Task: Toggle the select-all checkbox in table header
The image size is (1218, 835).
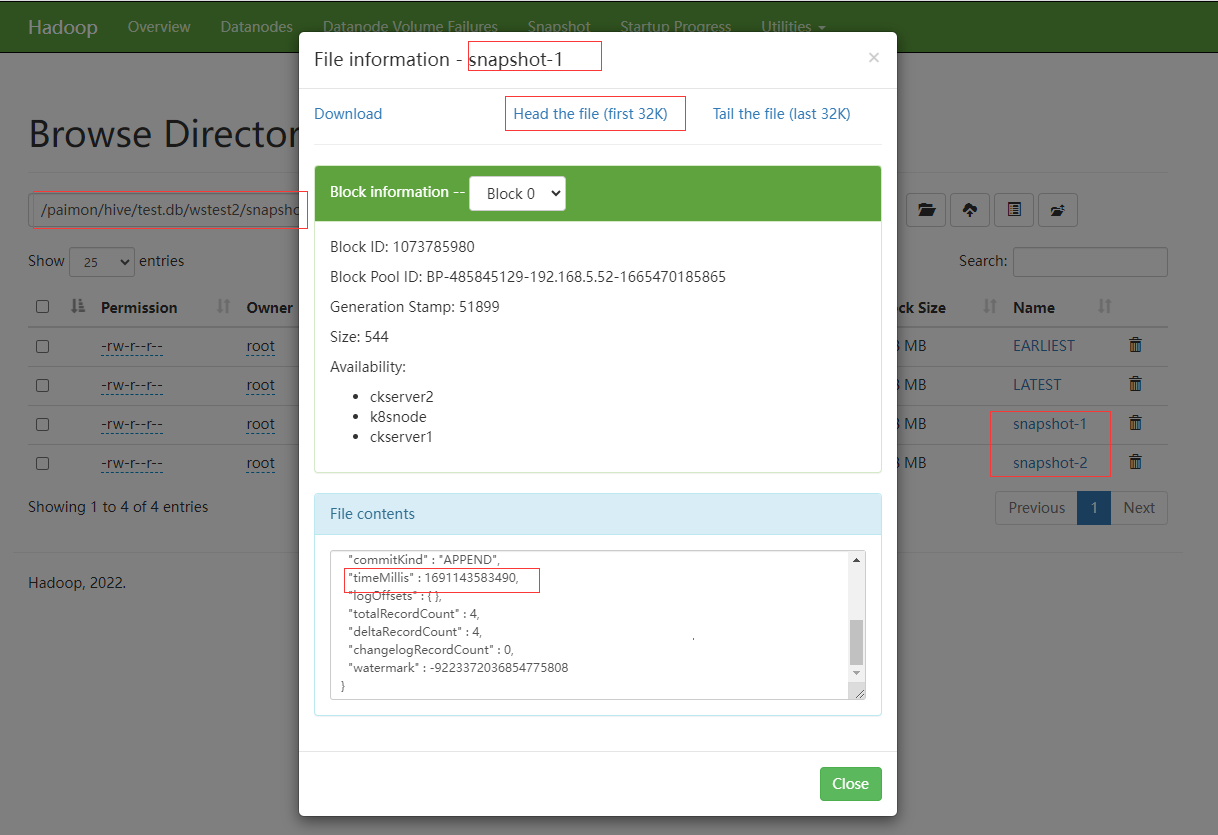Action: 42,307
